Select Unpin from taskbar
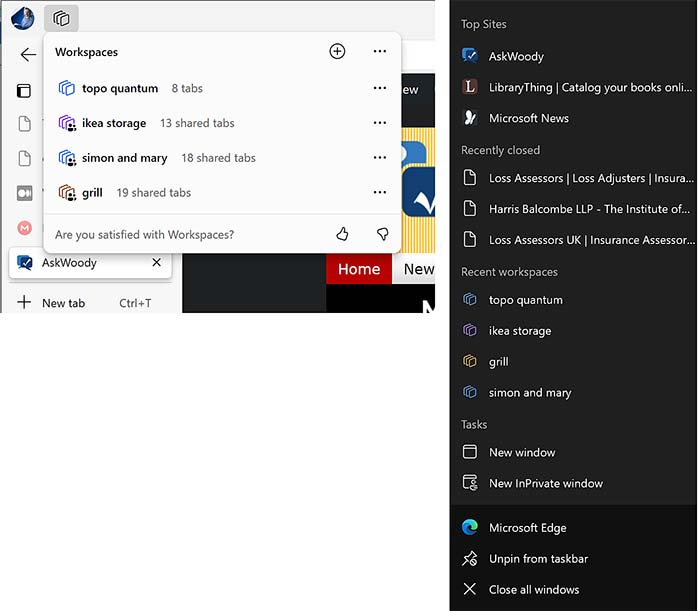Viewport: 698px width, 611px height. pos(573,558)
